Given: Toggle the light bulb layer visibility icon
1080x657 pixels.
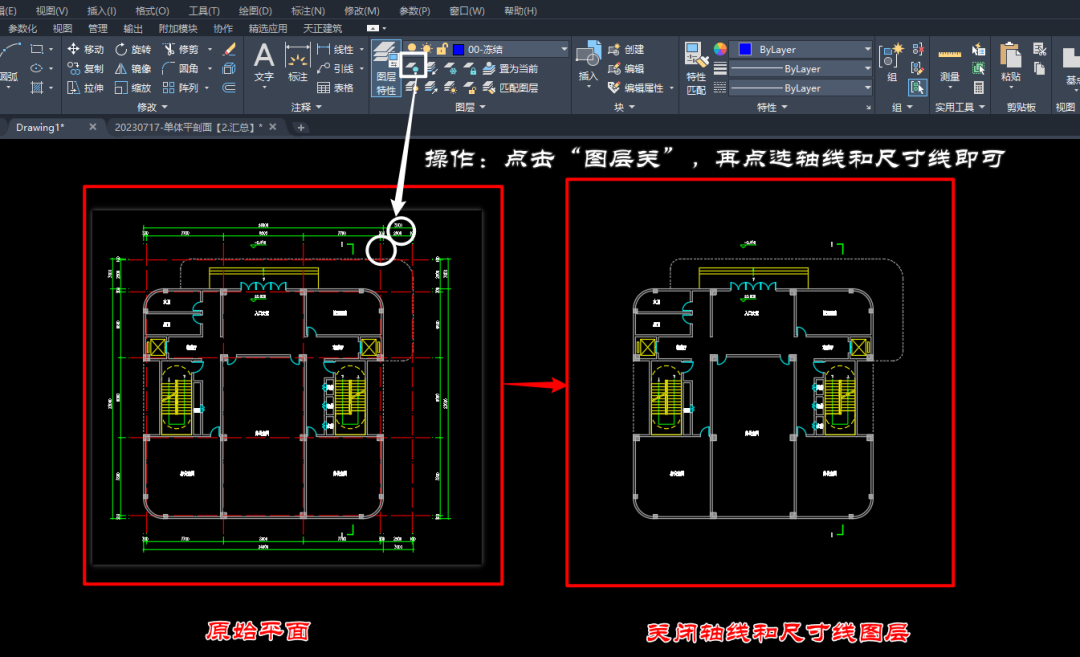Looking at the screenshot, I should point(412,47).
